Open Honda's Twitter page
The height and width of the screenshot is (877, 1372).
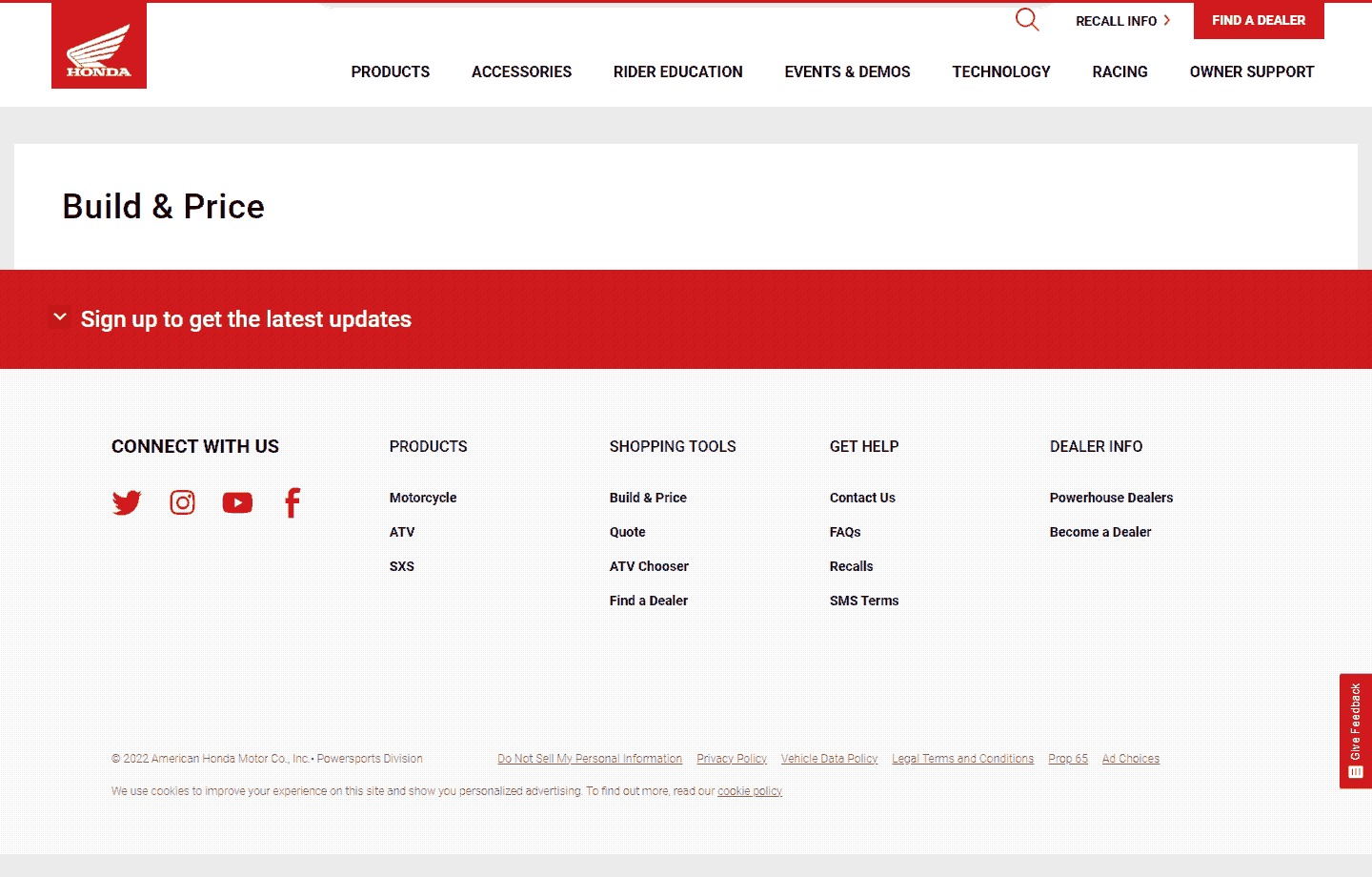(127, 502)
